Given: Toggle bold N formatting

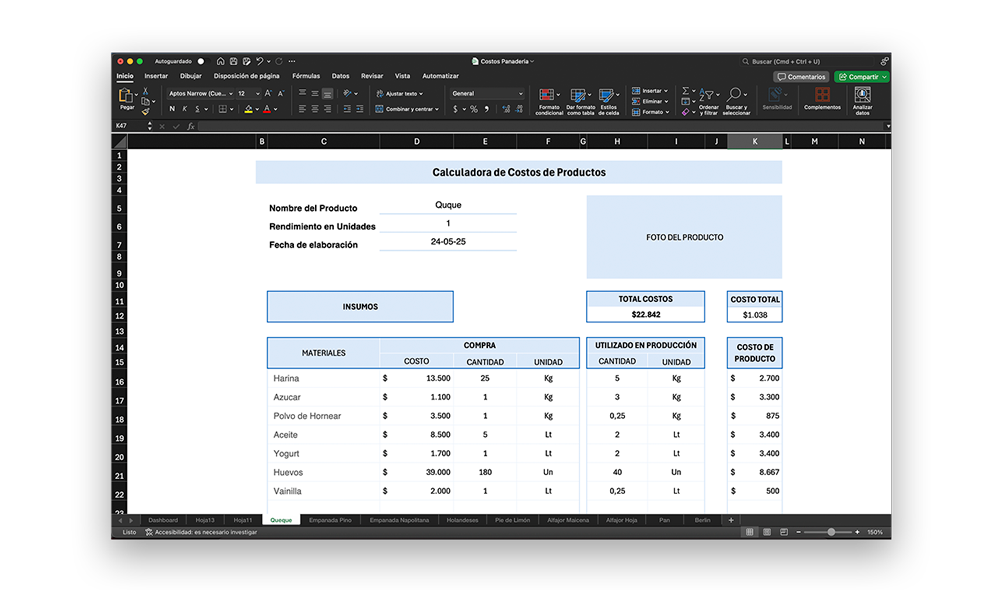Looking at the screenshot, I should click(x=172, y=109).
